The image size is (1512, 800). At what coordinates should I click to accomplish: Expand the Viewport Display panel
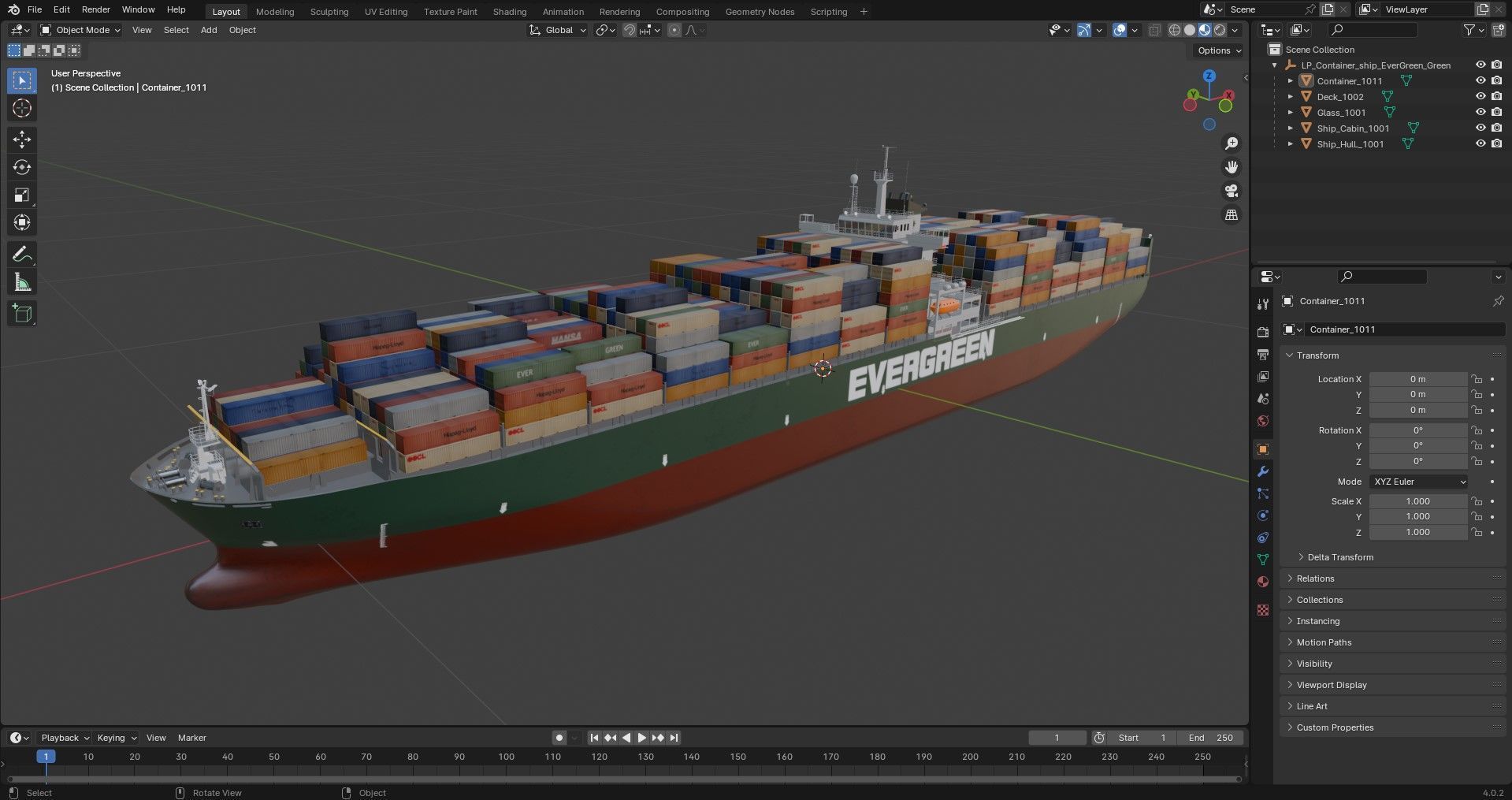coord(1331,685)
